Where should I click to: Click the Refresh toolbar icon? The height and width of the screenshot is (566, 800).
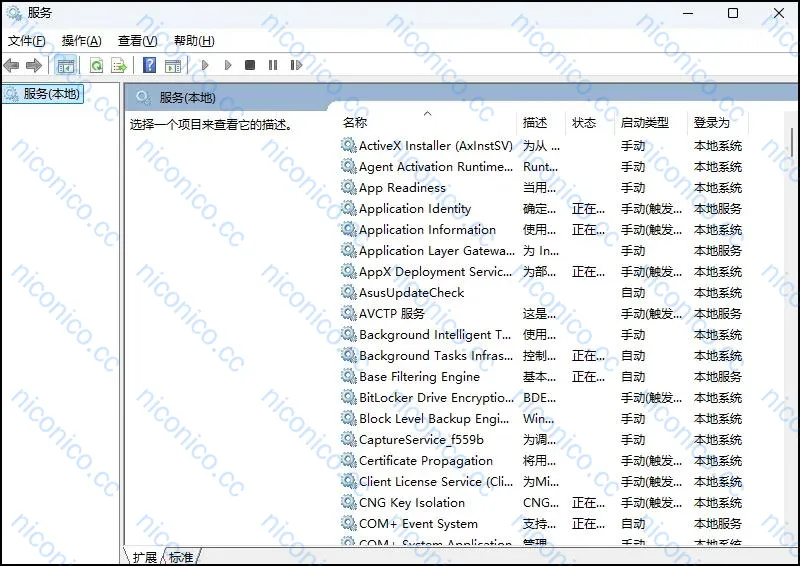(96, 65)
